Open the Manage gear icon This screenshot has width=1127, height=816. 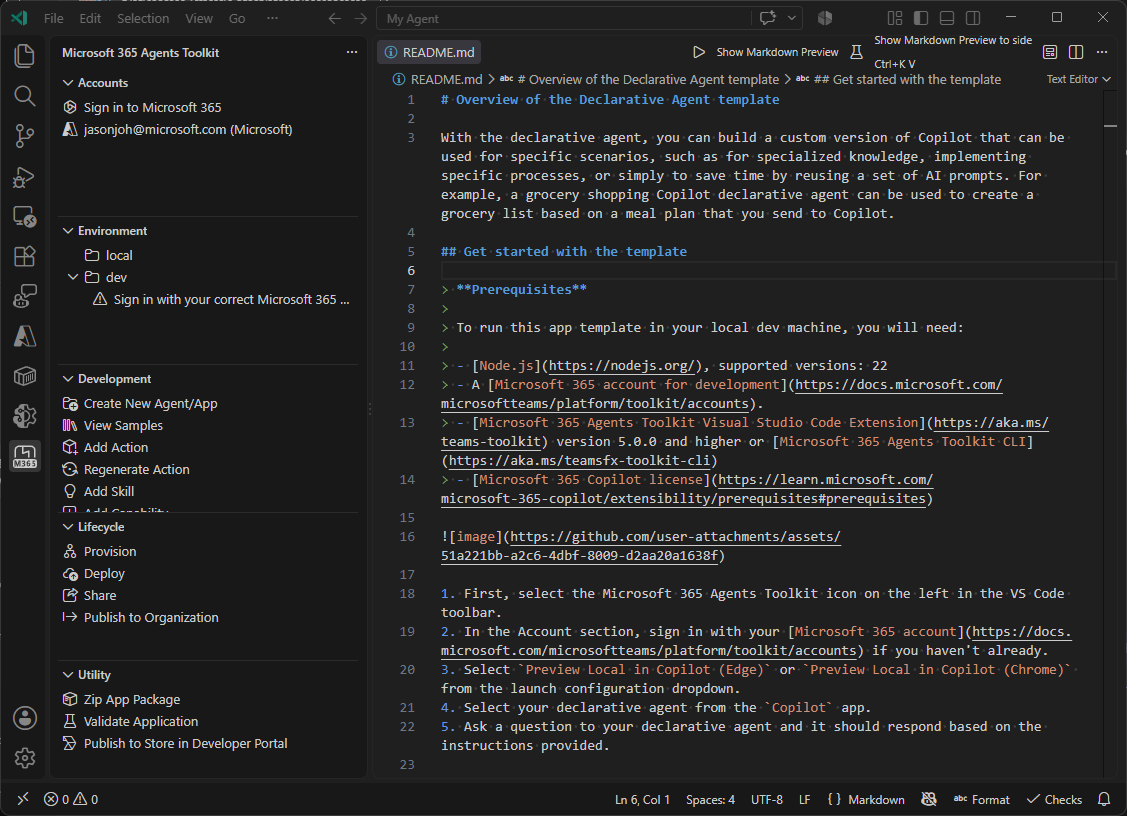(24, 758)
